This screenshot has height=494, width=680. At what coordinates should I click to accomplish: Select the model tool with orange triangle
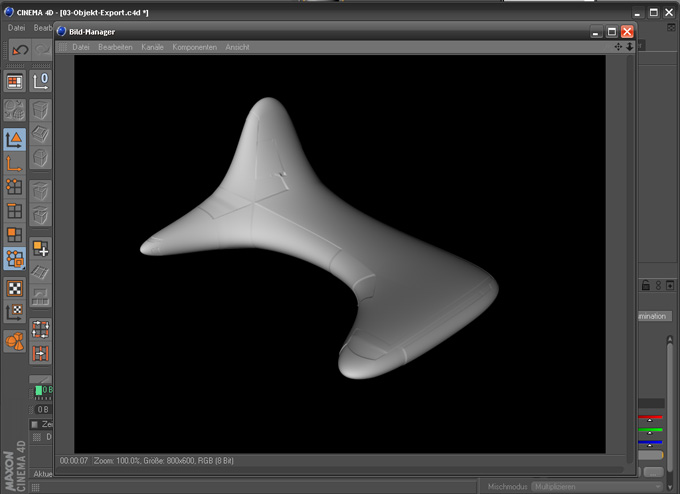point(14,139)
